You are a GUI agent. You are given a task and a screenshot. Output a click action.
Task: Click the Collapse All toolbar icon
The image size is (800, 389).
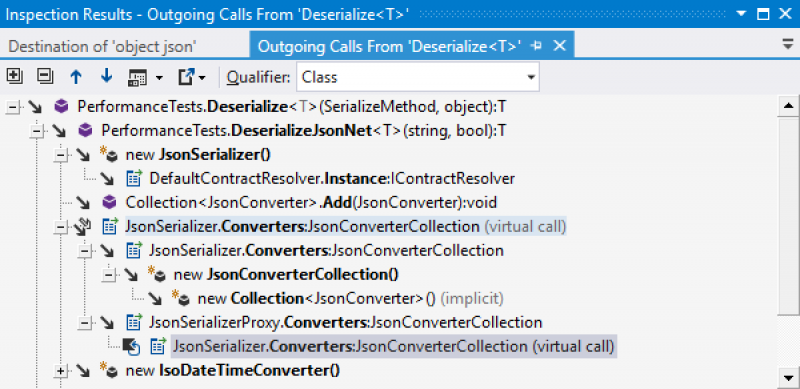[x=45, y=77]
